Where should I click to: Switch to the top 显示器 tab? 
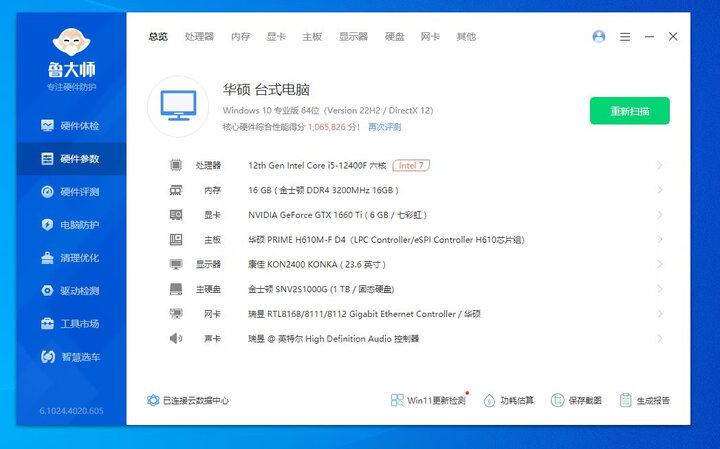pyautogui.click(x=354, y=37)
